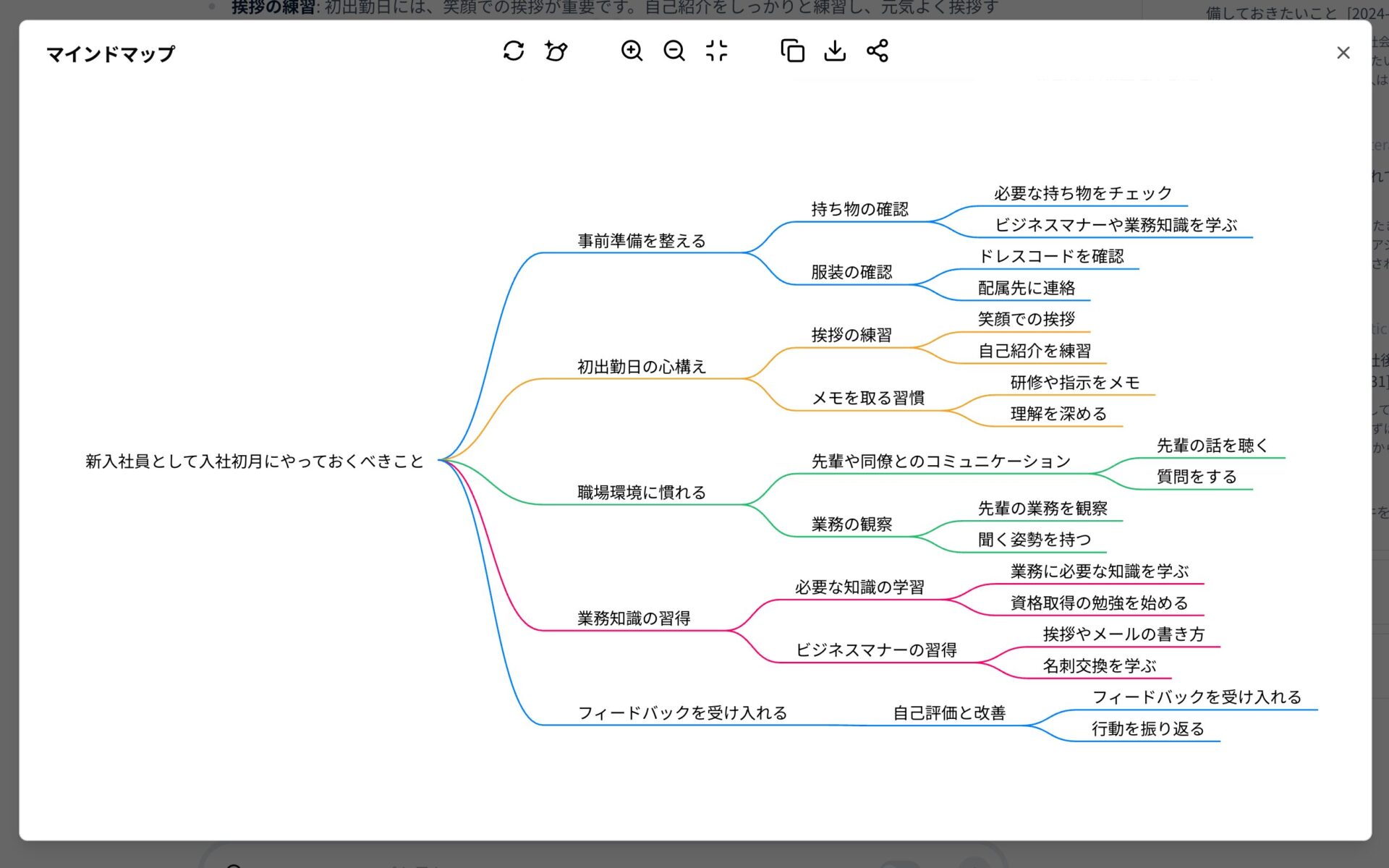Select the ビジネスマナーの習得 node
Viewport: 1389px width, 868px height.
[x=878, y=650]
